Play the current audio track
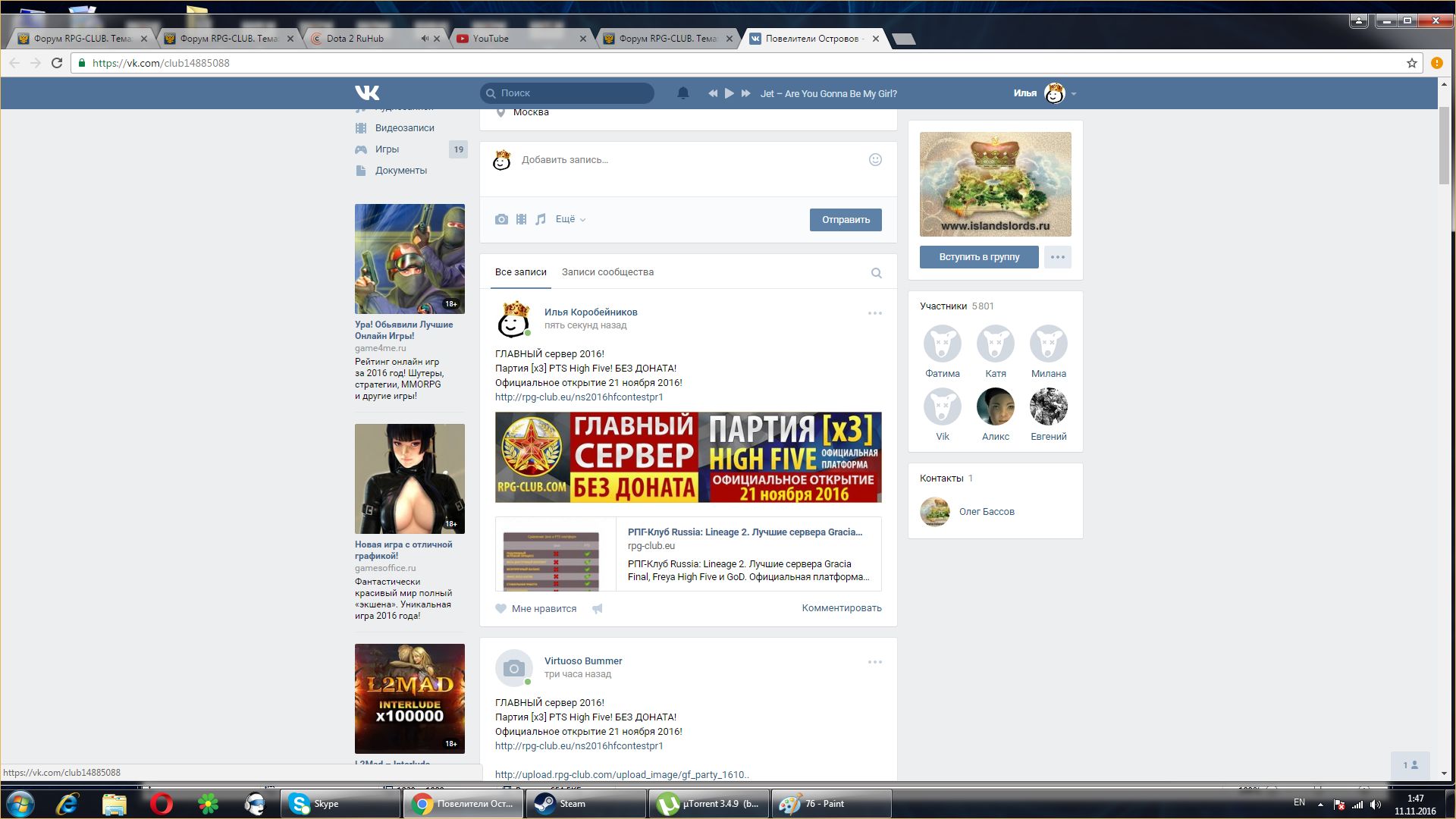The height and width of the screenshot is (819, 1456). tap(729, 93)
